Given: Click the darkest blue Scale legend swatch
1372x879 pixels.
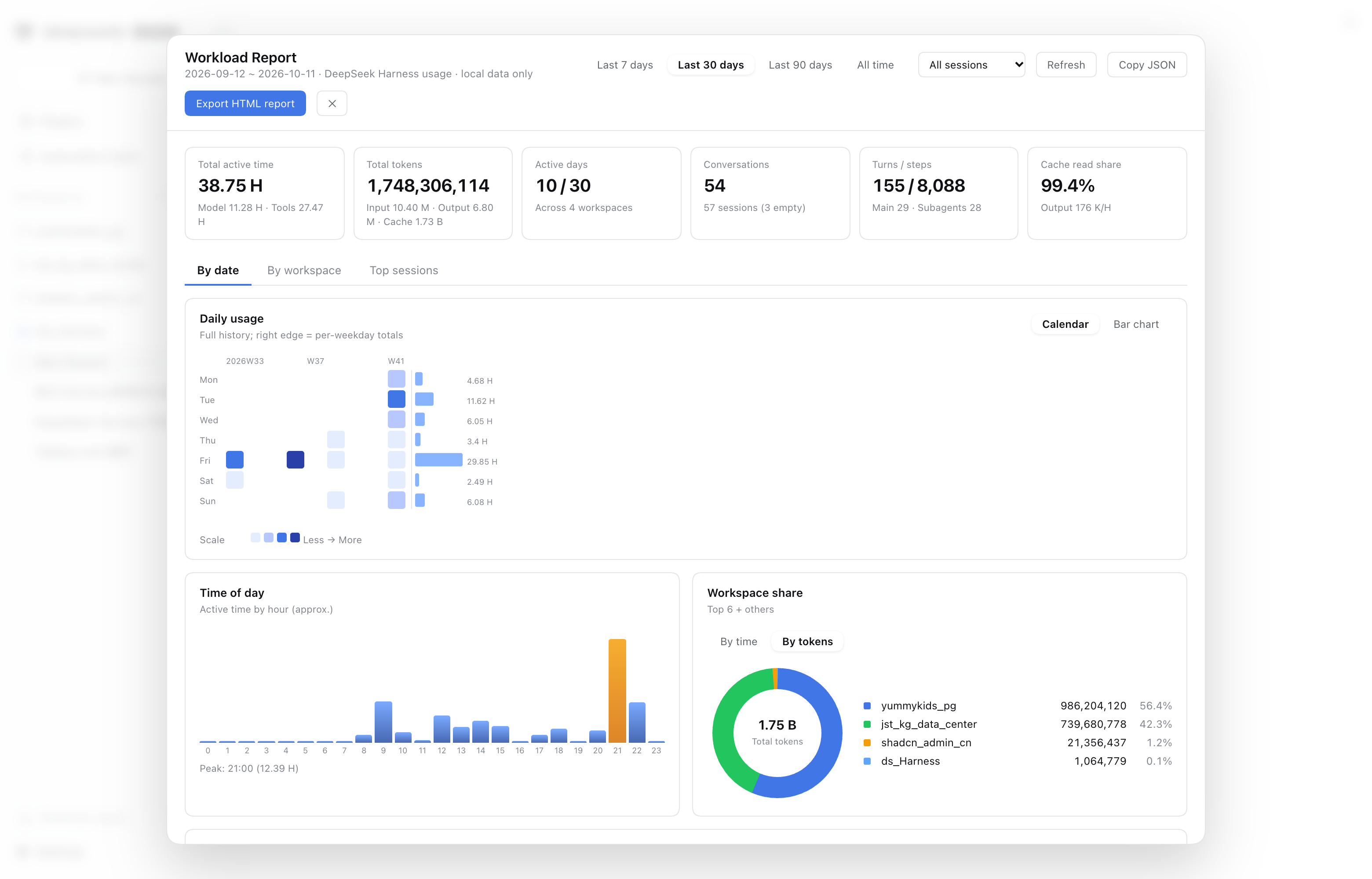Looking at the screenshot, I should [x=295, y=538].
